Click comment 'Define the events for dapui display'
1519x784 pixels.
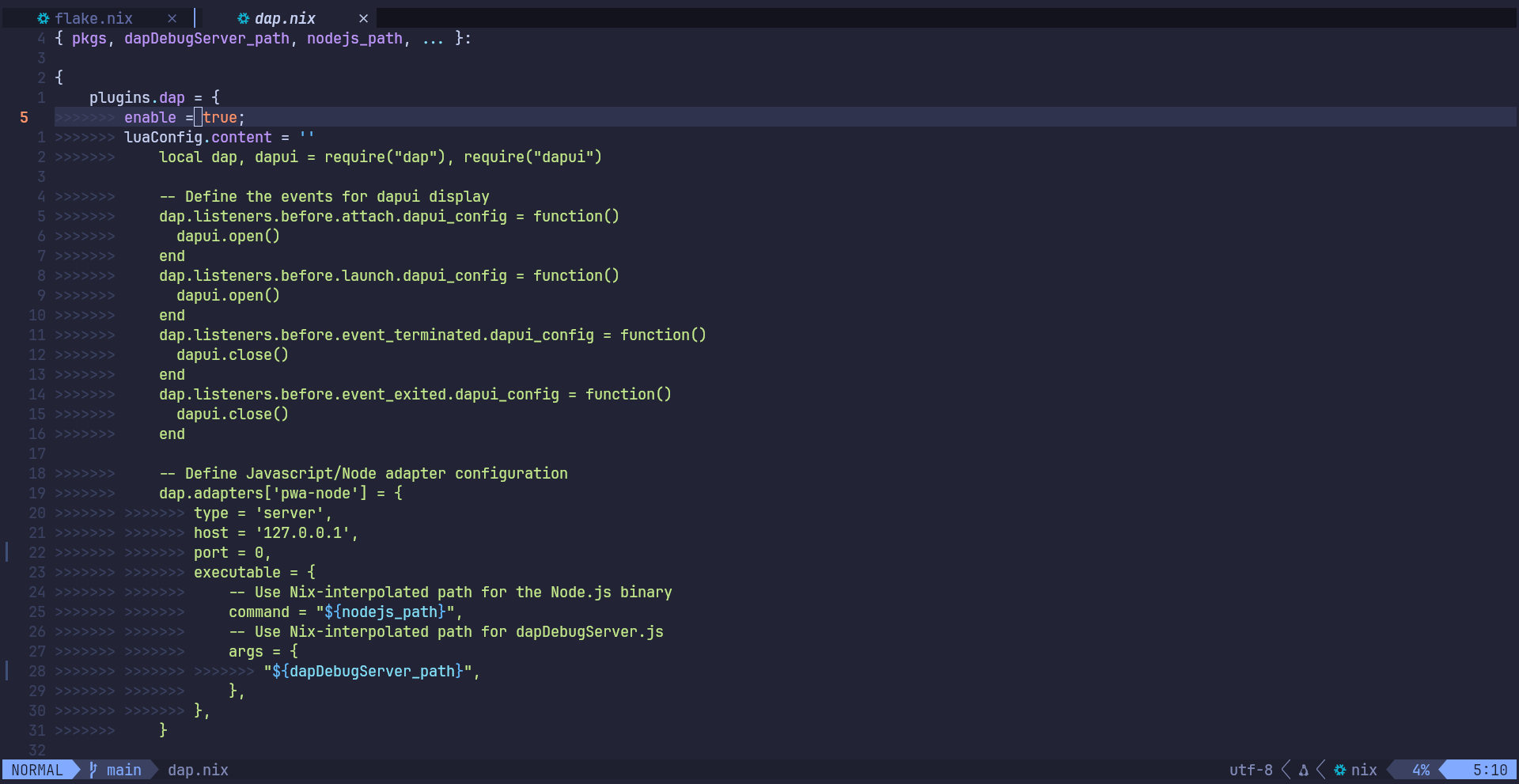coord(324,196)
